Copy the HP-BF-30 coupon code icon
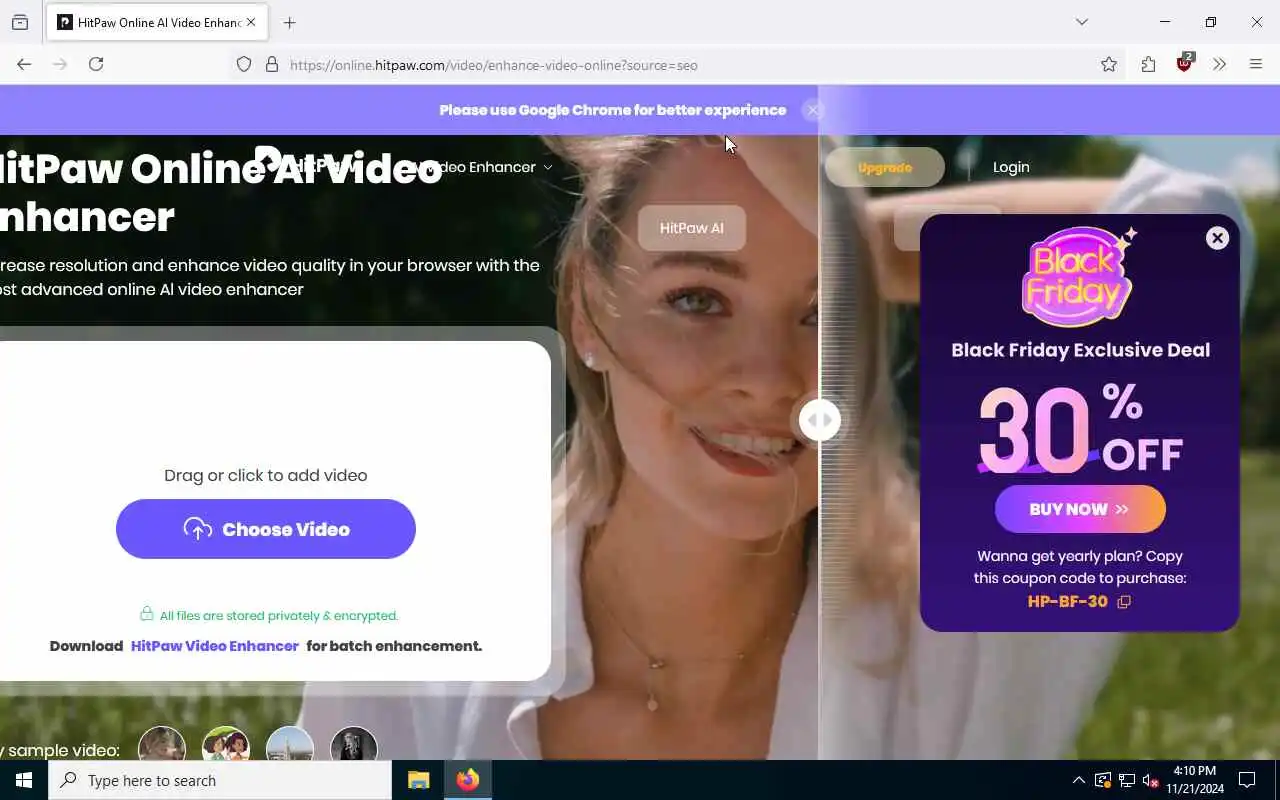 coord(1124,602)
